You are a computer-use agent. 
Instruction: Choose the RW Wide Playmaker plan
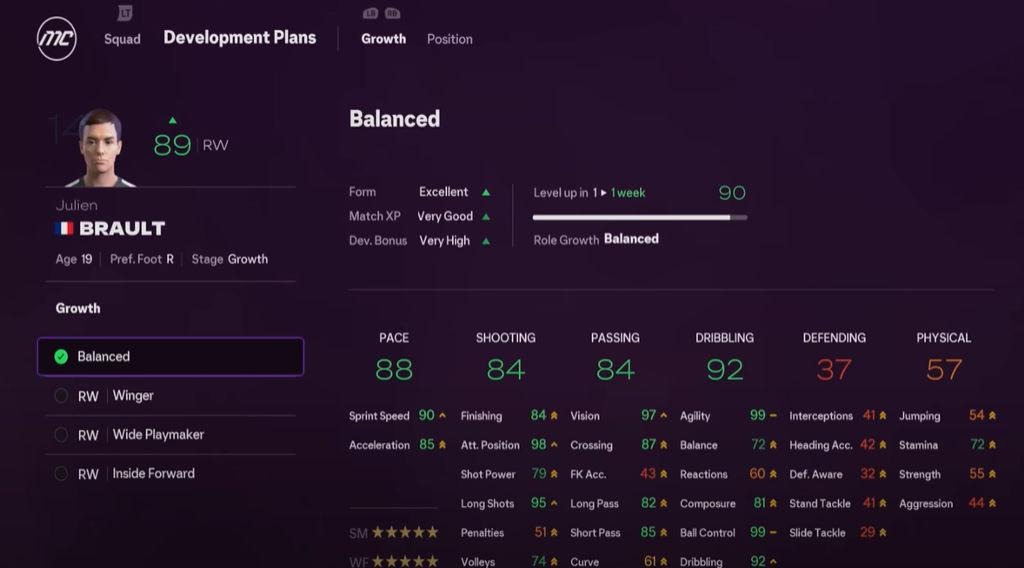(x=170, y=435)
